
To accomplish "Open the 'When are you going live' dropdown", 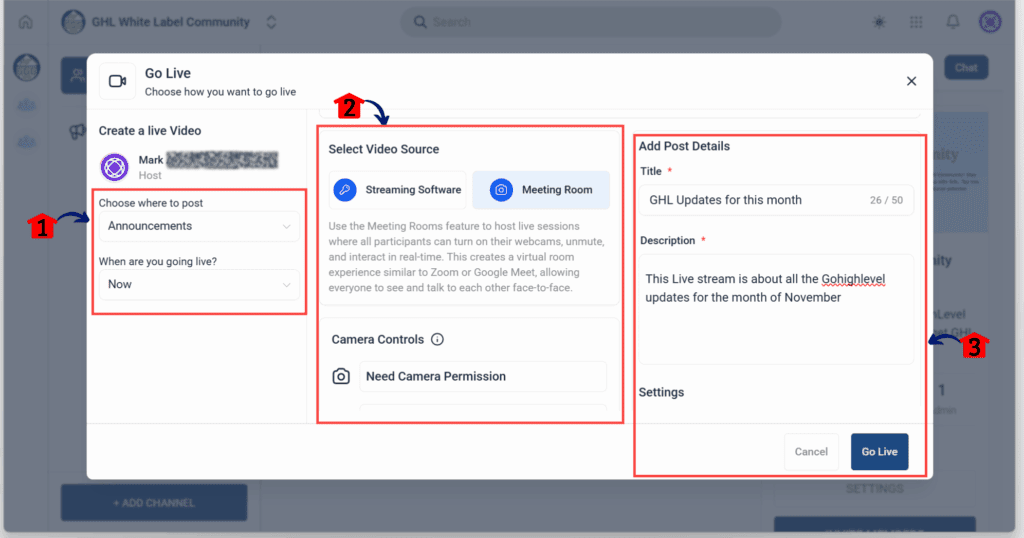I will 198,285.
